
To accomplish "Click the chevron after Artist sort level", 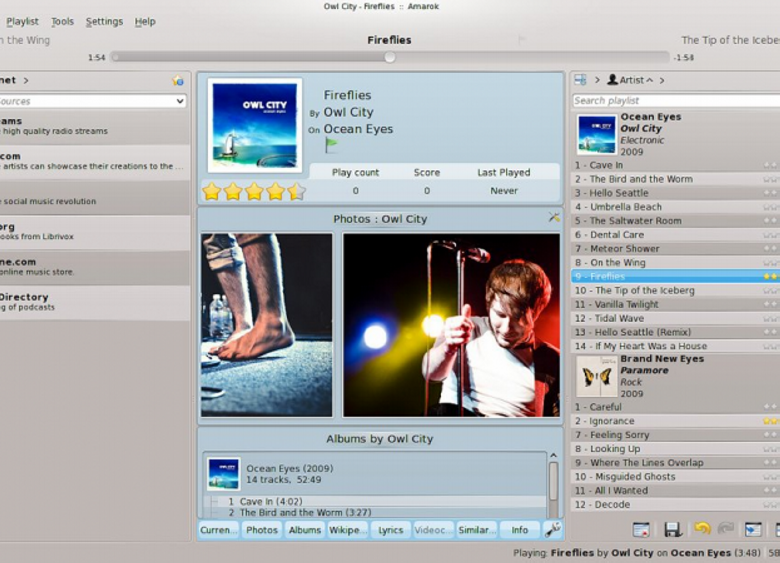I will (x=662, y=80).
